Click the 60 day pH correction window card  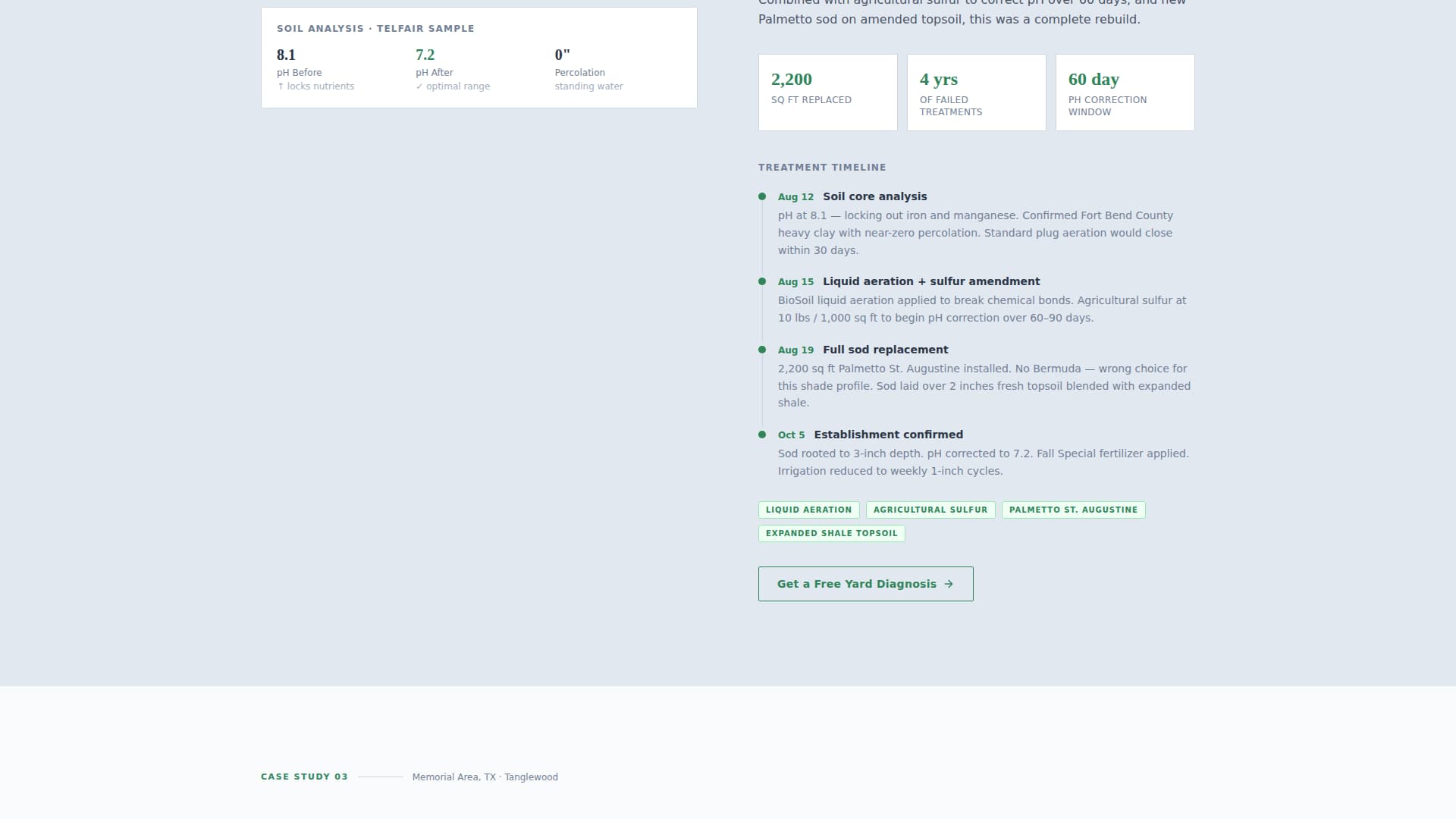[1125, 93]
